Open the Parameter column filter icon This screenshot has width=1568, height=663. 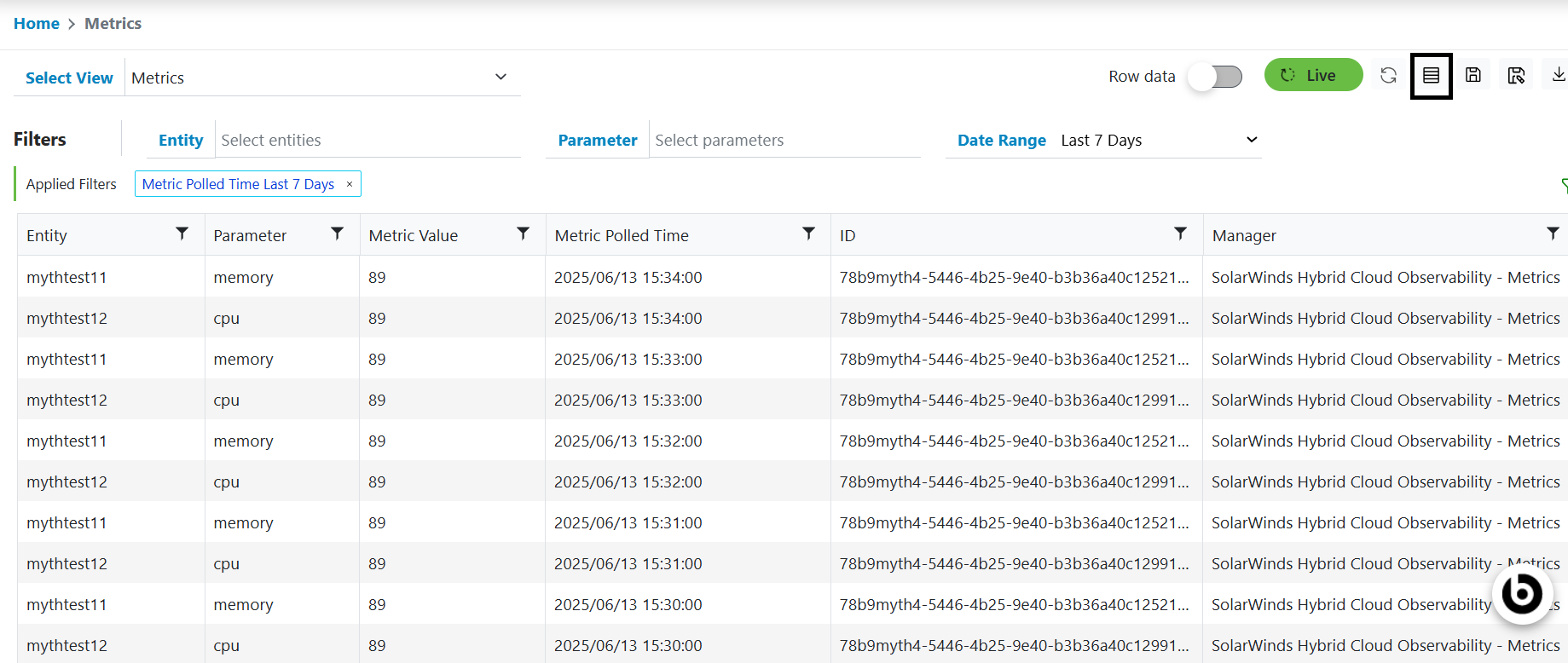(x=338, y=233)
